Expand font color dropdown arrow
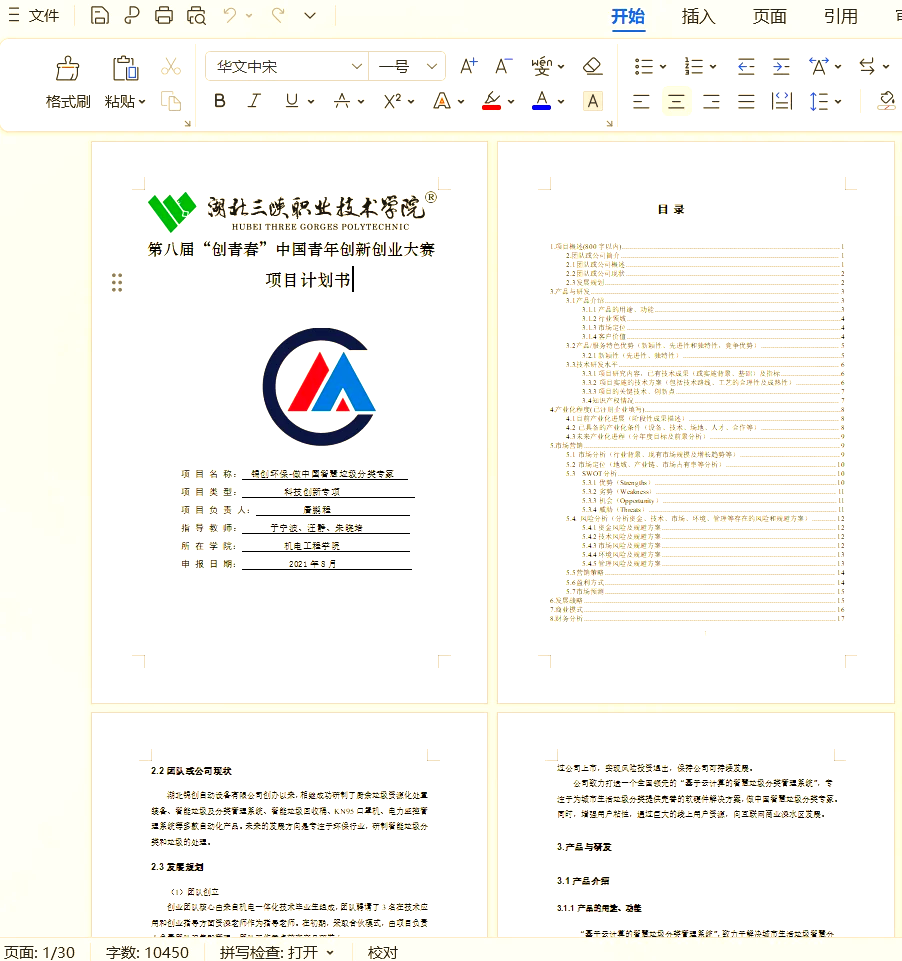This screenshot has width=902, height=961. [x=561, y=102]
